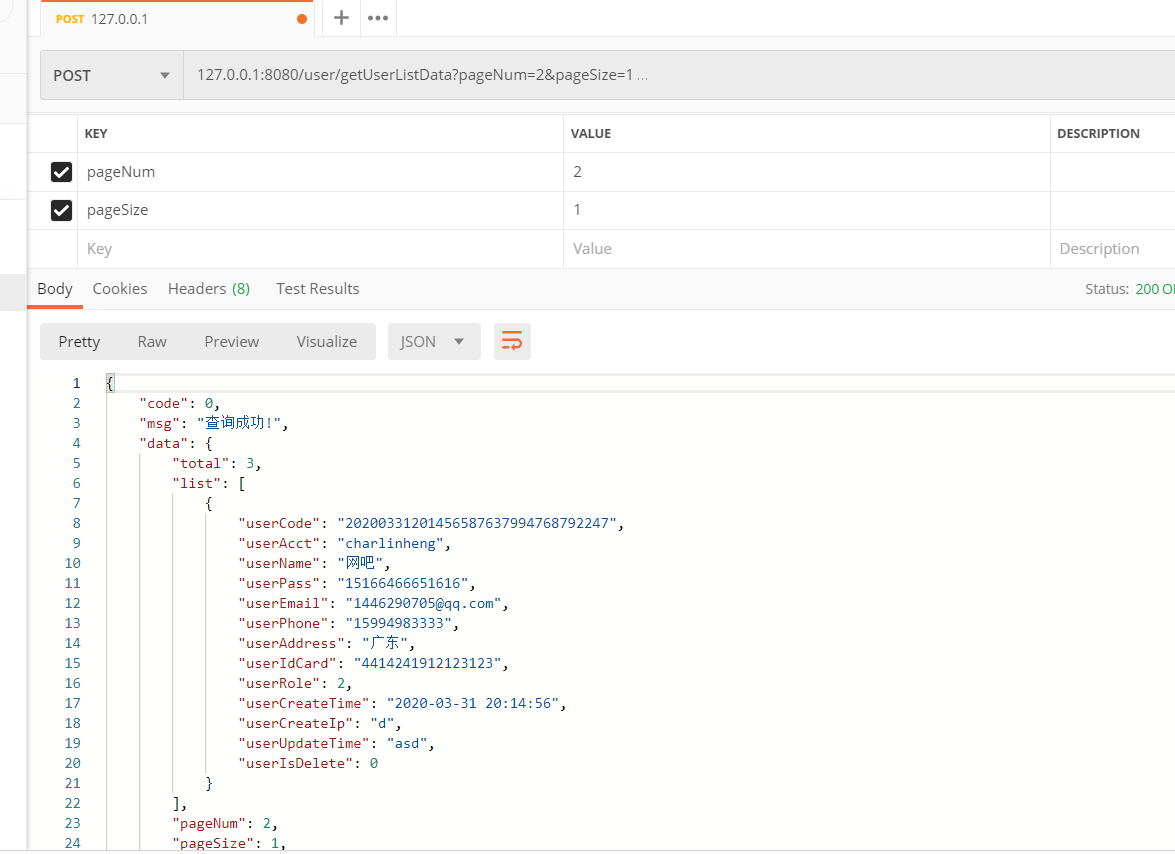Open a new request tab with plus icon
Image resolution: width=1175 pixels, height=854 pixels.
[341, 18]
